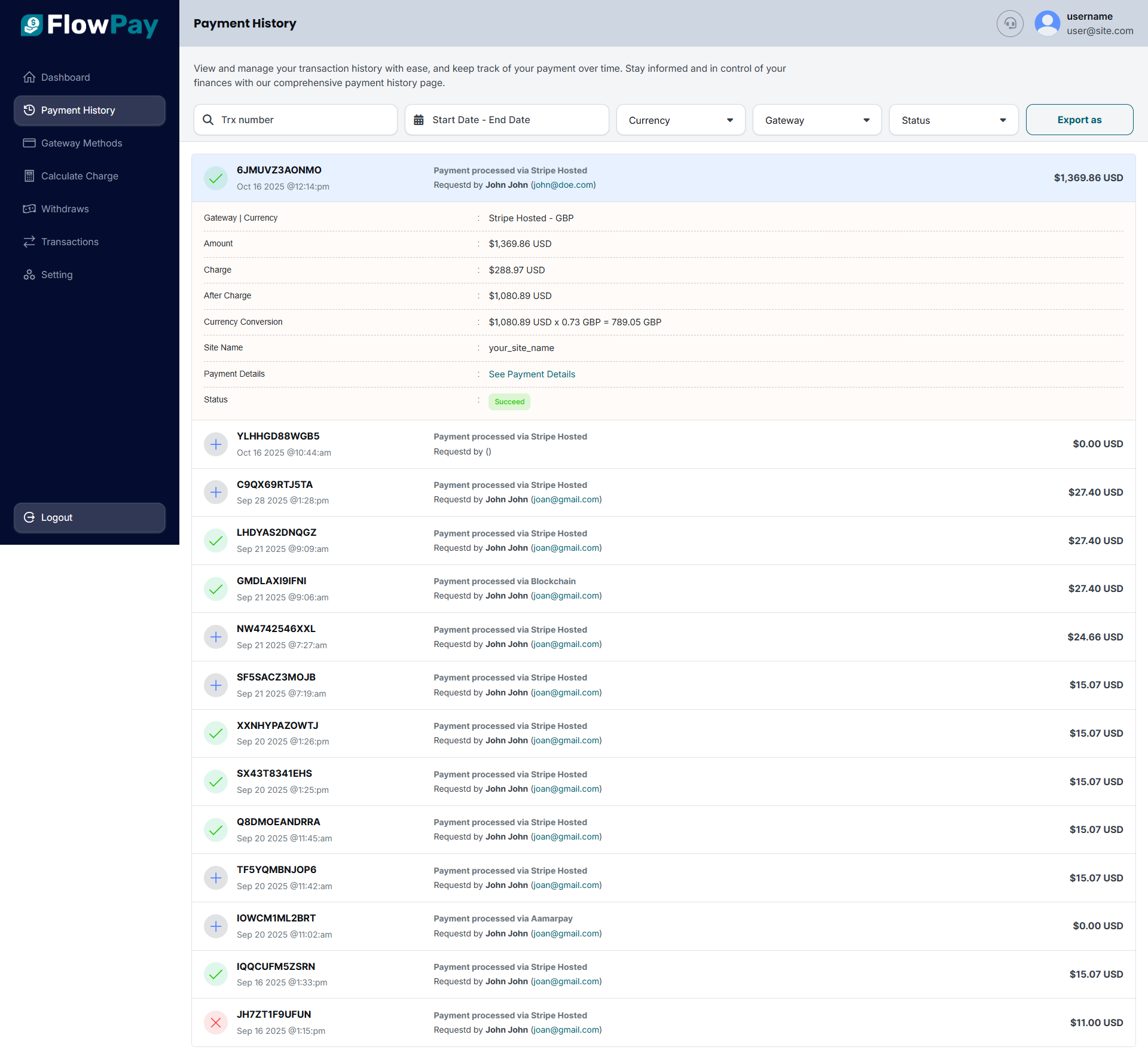
Task: Go to Gateway Methods in sidebar
Action: 81,144
